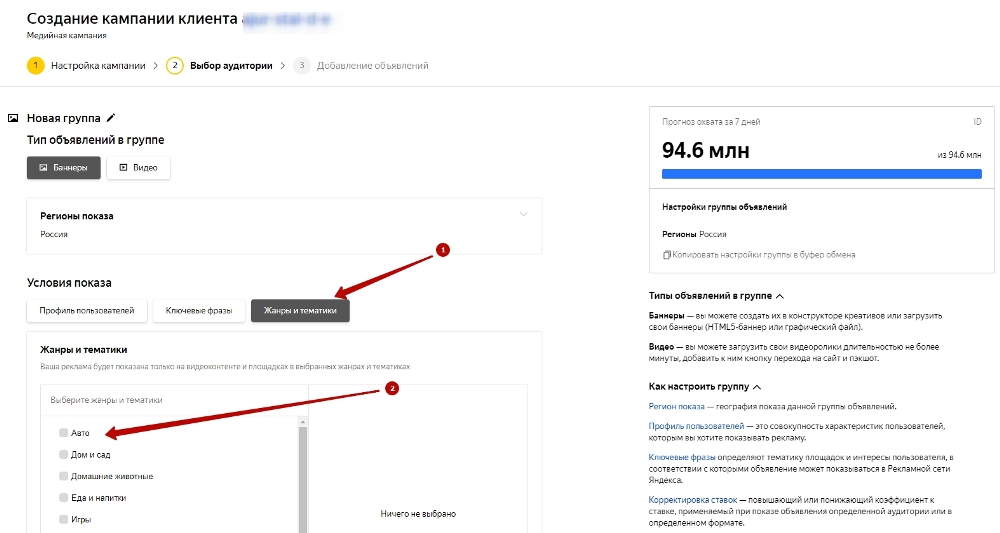The image size is (1000, 533).
Task: Click step 1 circle Настройка кампании
Action: coord(35,66)
